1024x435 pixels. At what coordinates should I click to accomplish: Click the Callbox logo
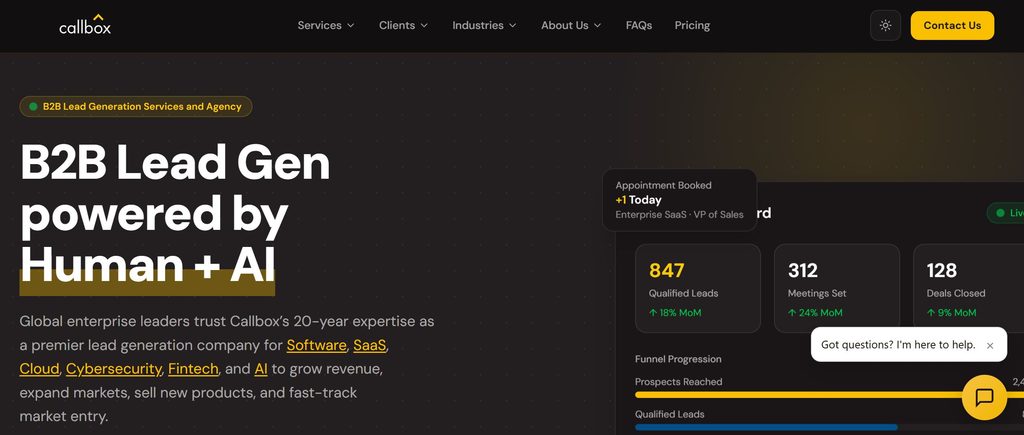[x=85, y=25]
